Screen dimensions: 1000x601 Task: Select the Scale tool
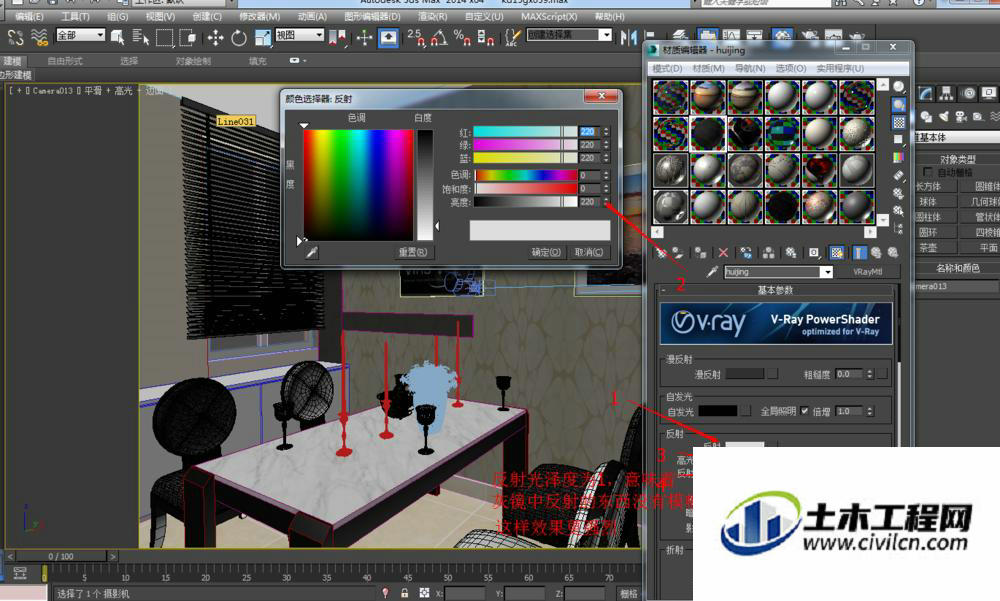263,38
